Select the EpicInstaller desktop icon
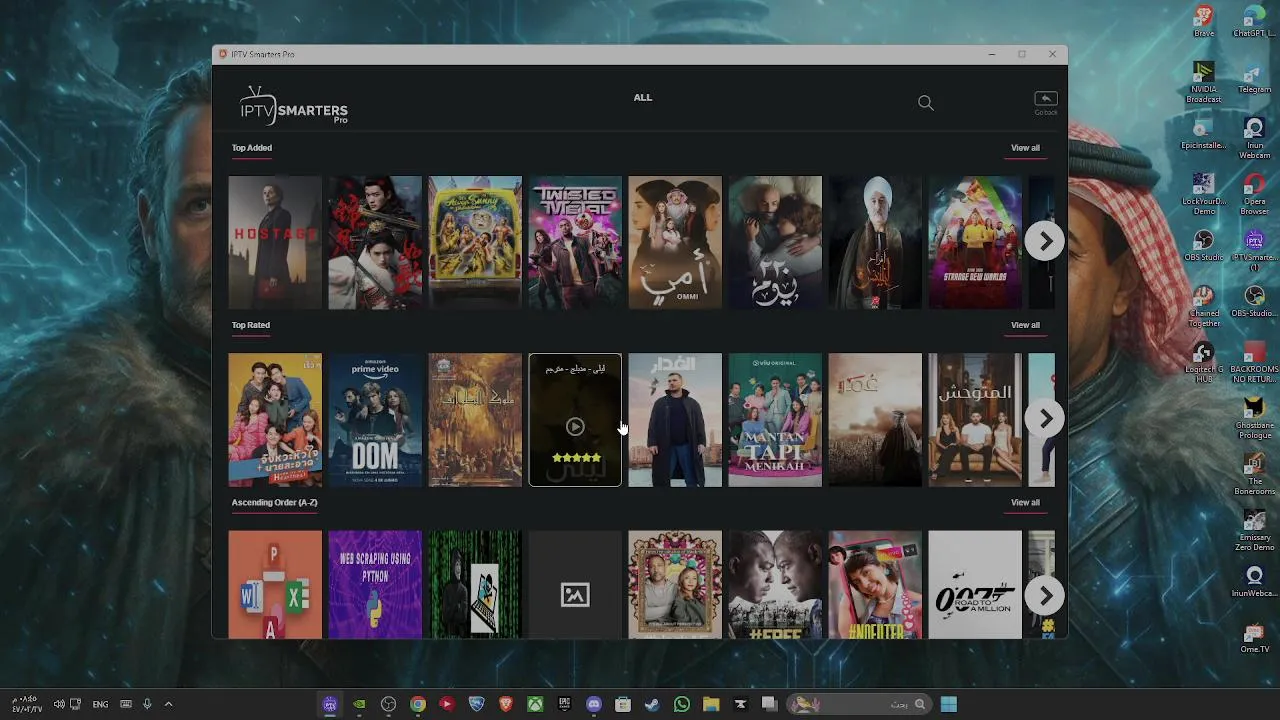The image size is (1280, 720). pyautogui.click(x=1204, y=134)
